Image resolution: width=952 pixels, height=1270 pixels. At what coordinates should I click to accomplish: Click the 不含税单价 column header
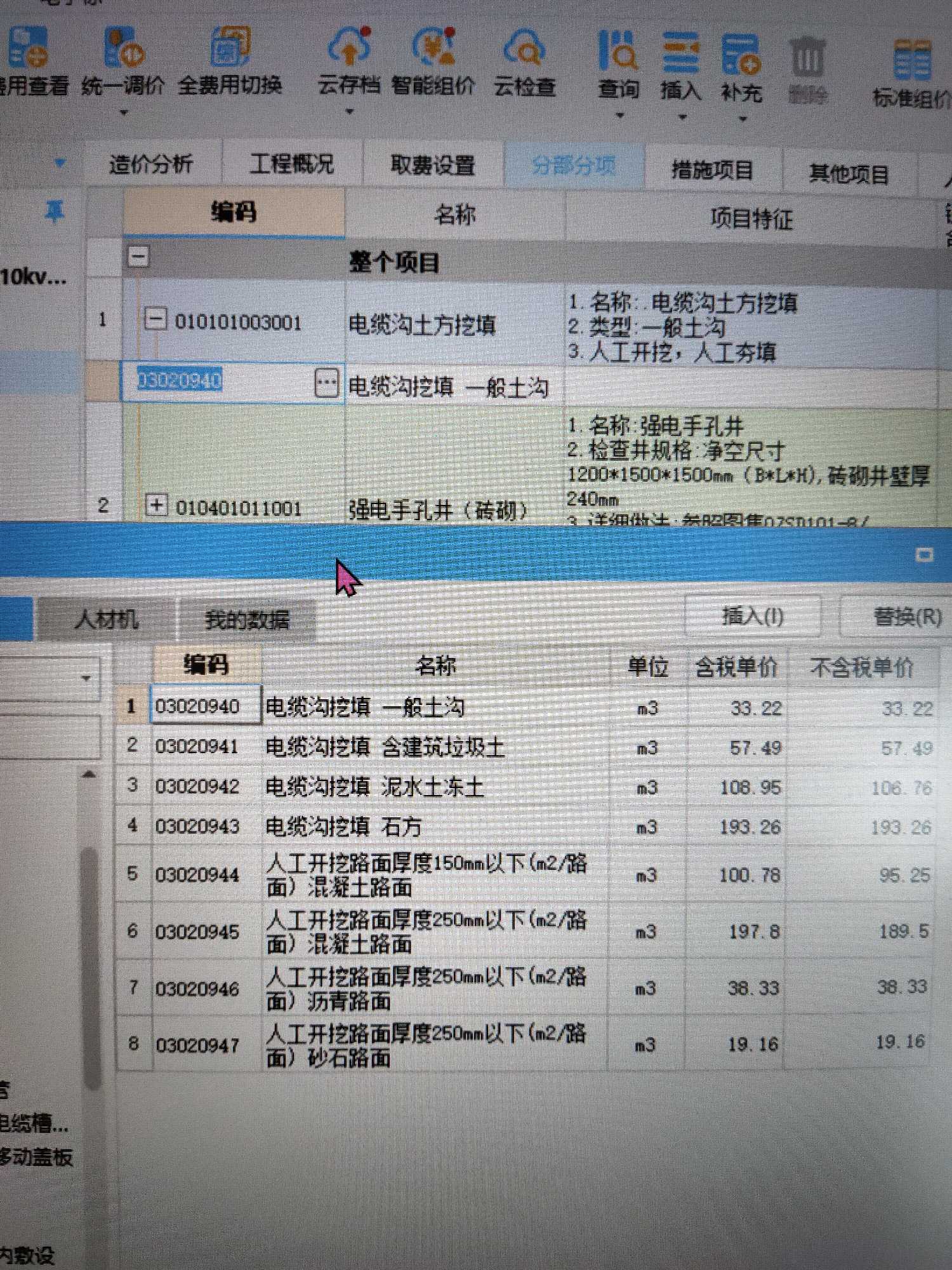point(862,667)
